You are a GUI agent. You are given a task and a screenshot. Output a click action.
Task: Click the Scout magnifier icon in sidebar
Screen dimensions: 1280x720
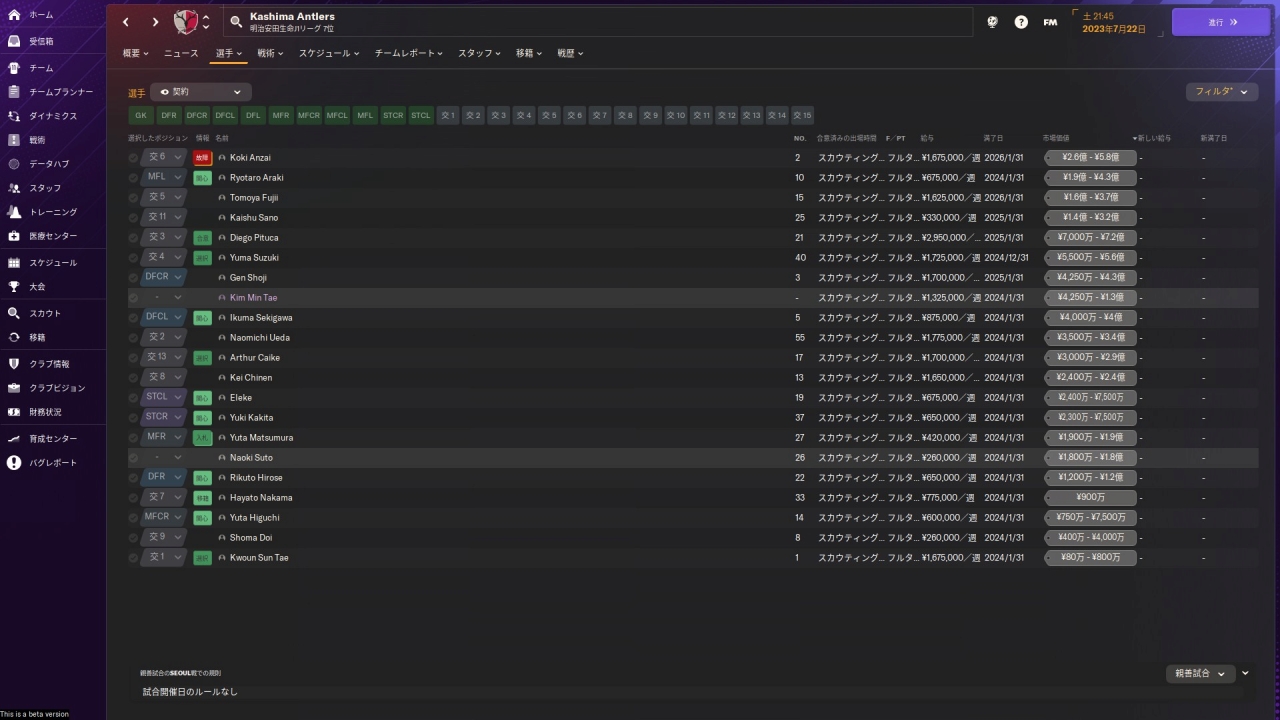(14, 313)
